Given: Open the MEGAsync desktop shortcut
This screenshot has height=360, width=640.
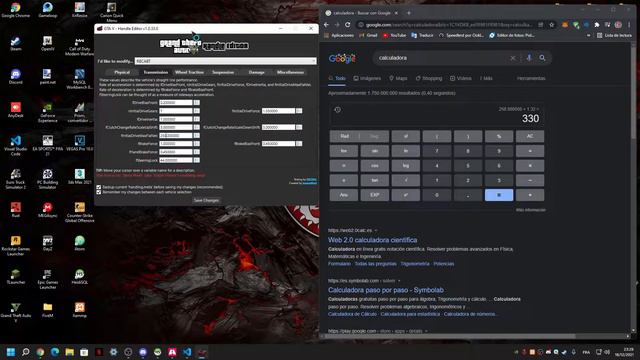Looking at the screenshot, I should point(47,210).
